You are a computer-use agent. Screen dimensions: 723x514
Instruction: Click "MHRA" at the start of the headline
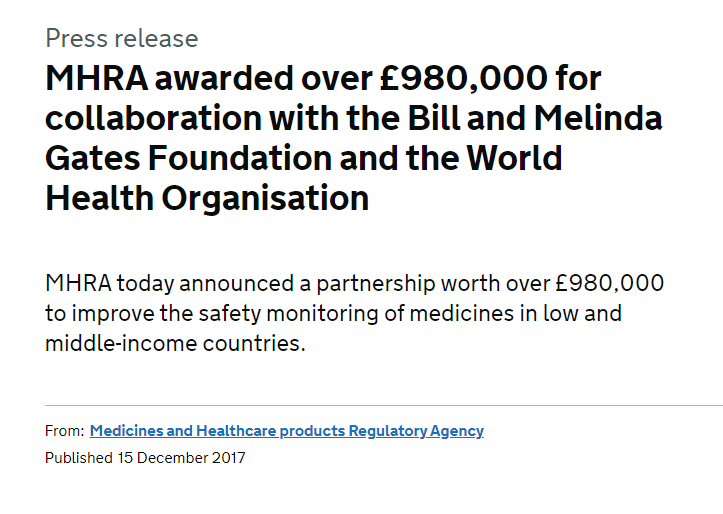96,78
